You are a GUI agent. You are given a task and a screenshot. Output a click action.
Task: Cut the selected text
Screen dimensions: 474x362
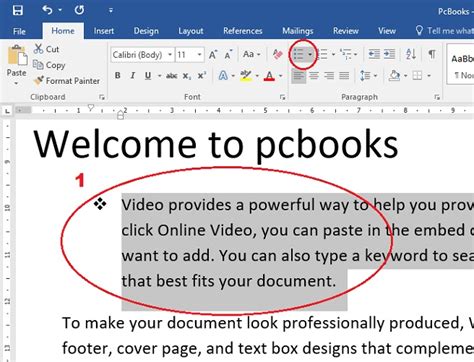click(46, 49)
